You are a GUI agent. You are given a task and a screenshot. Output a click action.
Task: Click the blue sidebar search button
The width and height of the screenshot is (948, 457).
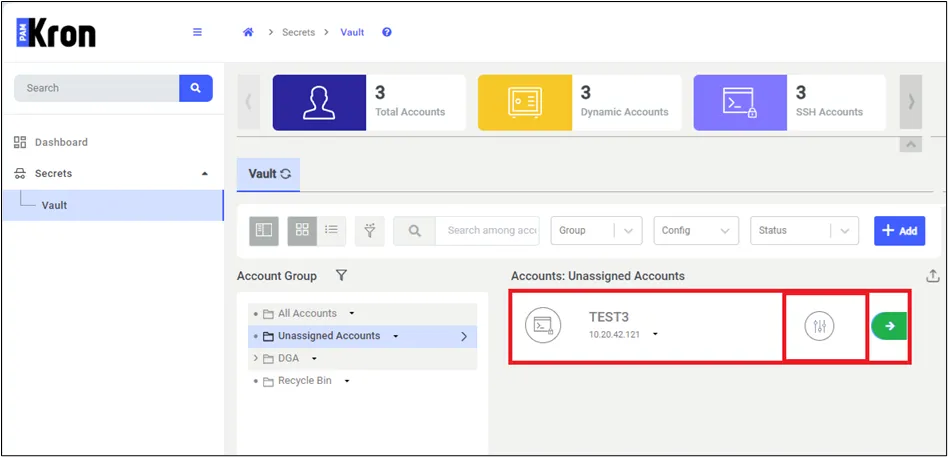coord(196,88)
